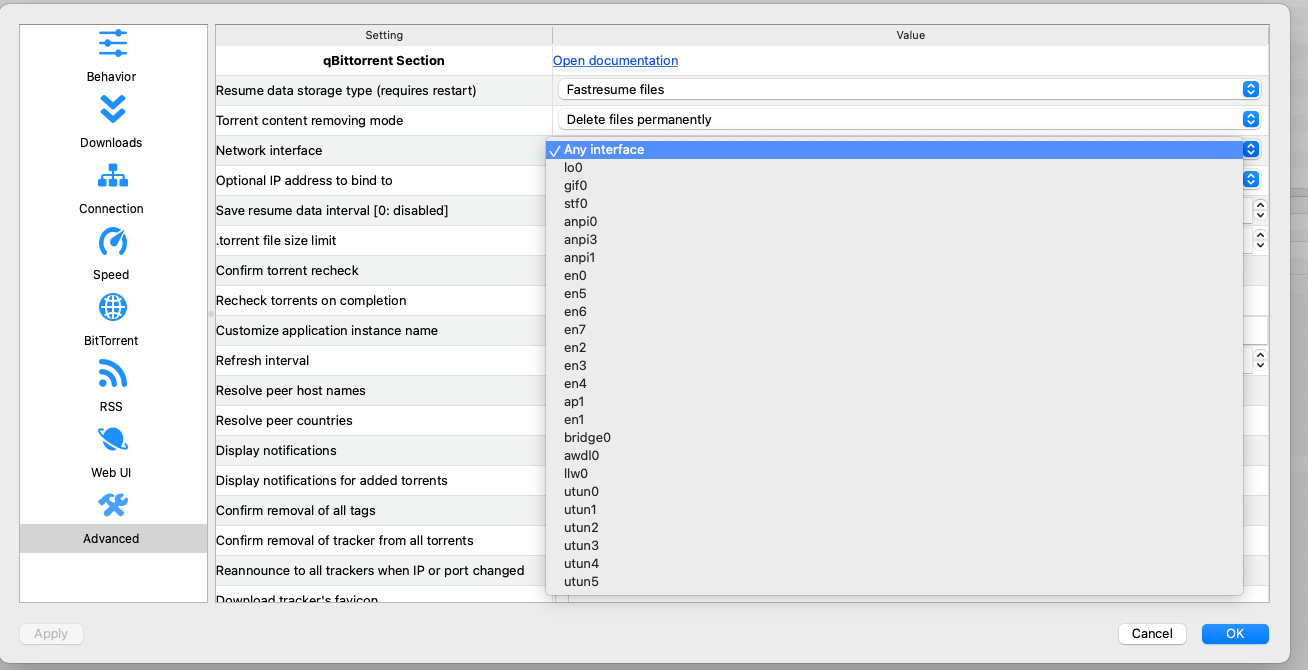
Task: Select 'Reannounce to all trackers when IP or port changed'
Action: [370, 570]
